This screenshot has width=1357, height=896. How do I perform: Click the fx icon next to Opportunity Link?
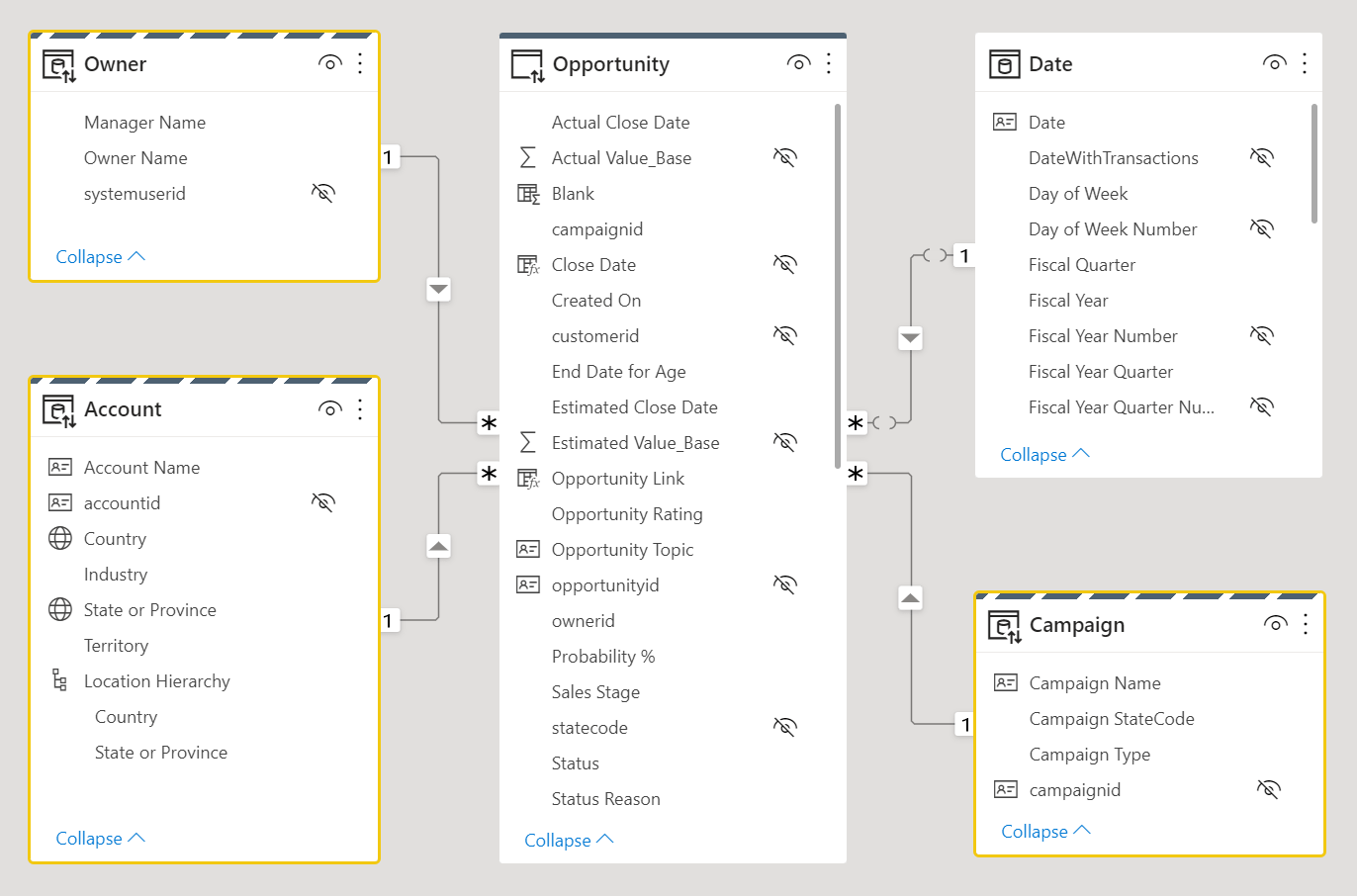[x=527, y=478]
